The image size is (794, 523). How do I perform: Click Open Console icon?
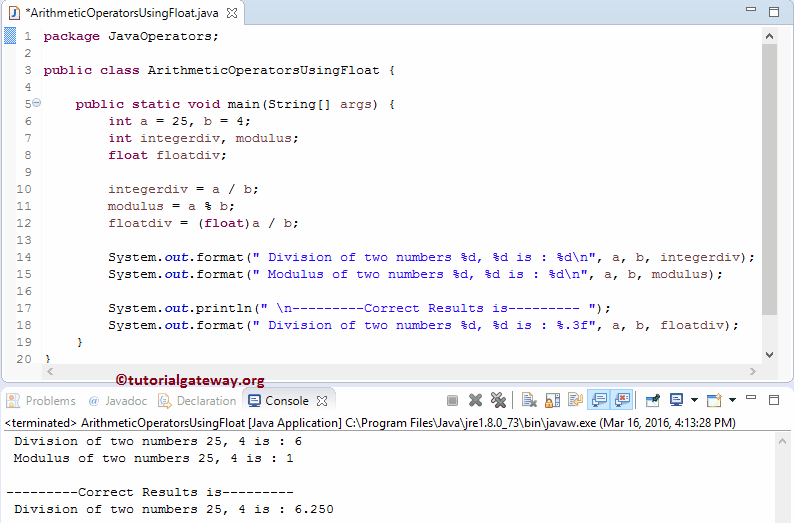714,400
